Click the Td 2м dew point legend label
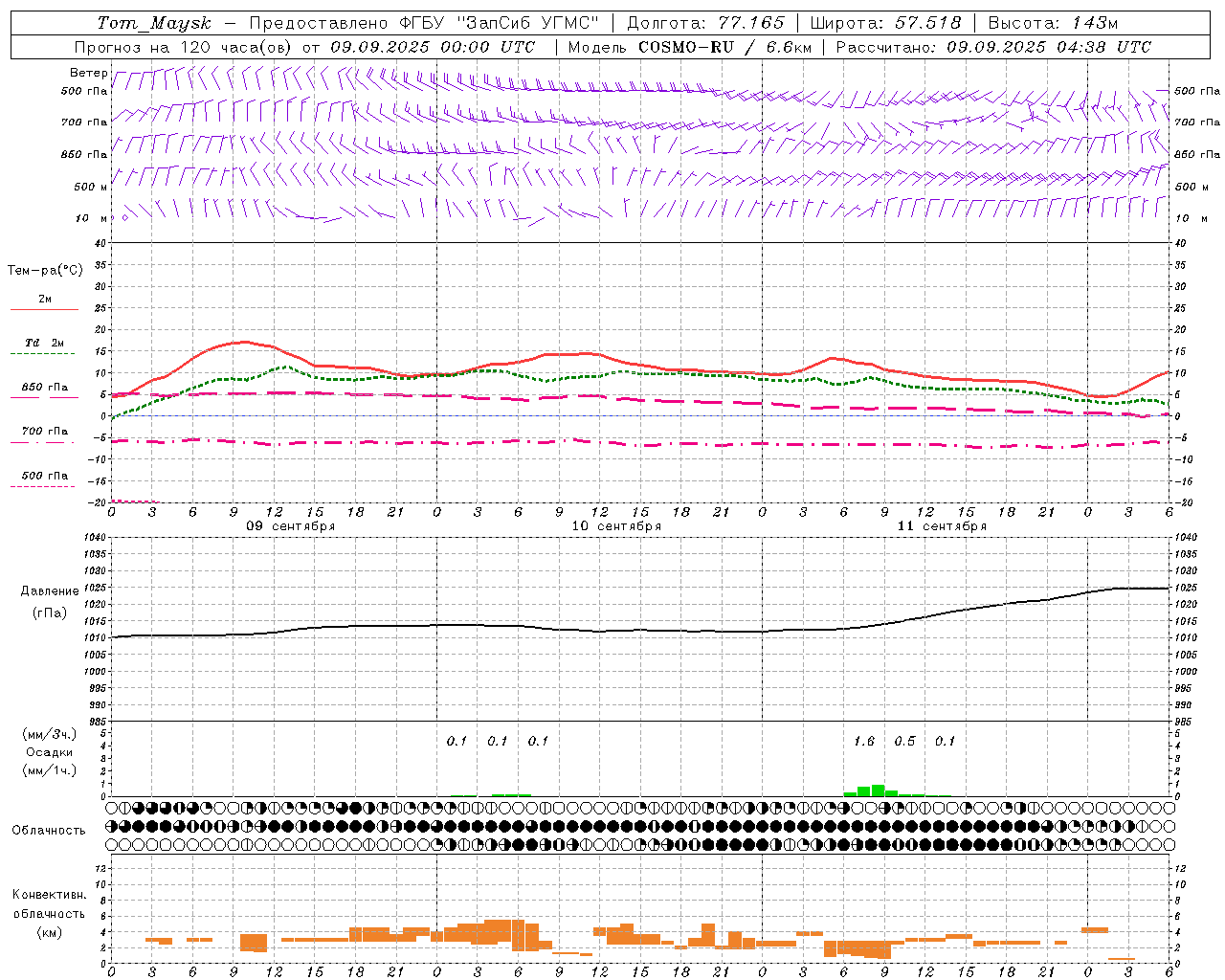Screen dimensions: 1225x980 pyautogui.click(x=45, y=343)
